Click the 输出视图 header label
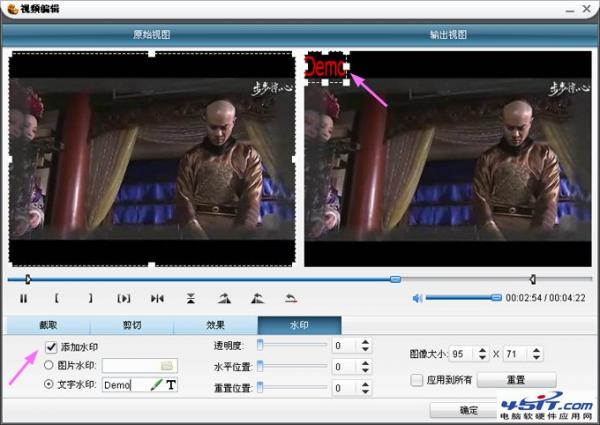Viewport: 600px width, 425px height. pos(448,34)
